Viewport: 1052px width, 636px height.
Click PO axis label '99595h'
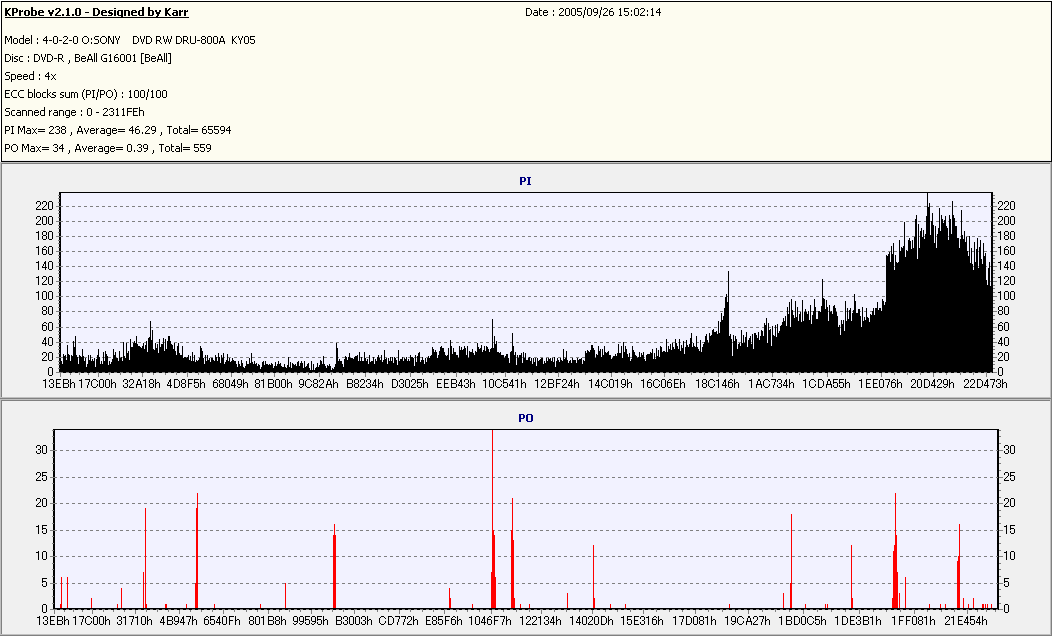click(310, 621)
